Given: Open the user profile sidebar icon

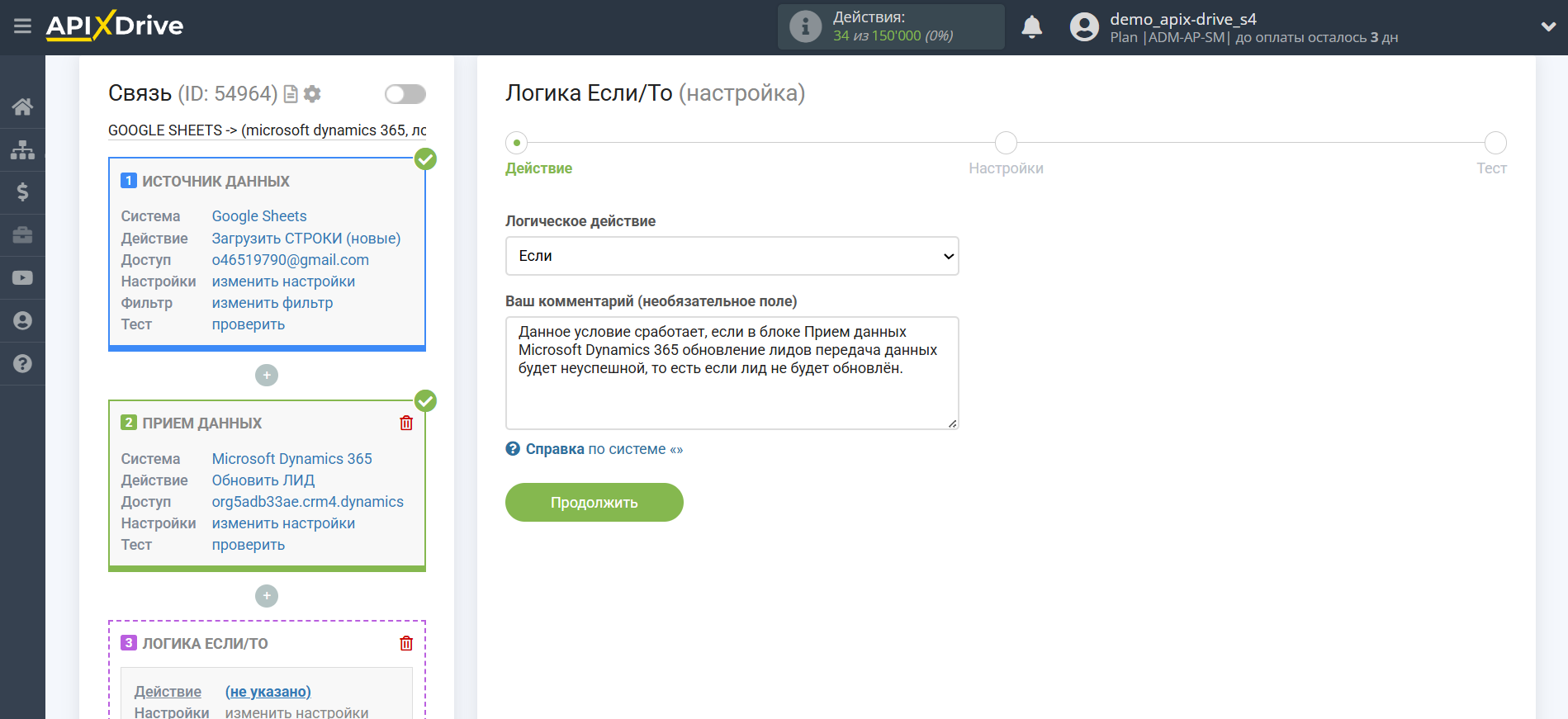Looking at the screenshot, I should point(22,321).
